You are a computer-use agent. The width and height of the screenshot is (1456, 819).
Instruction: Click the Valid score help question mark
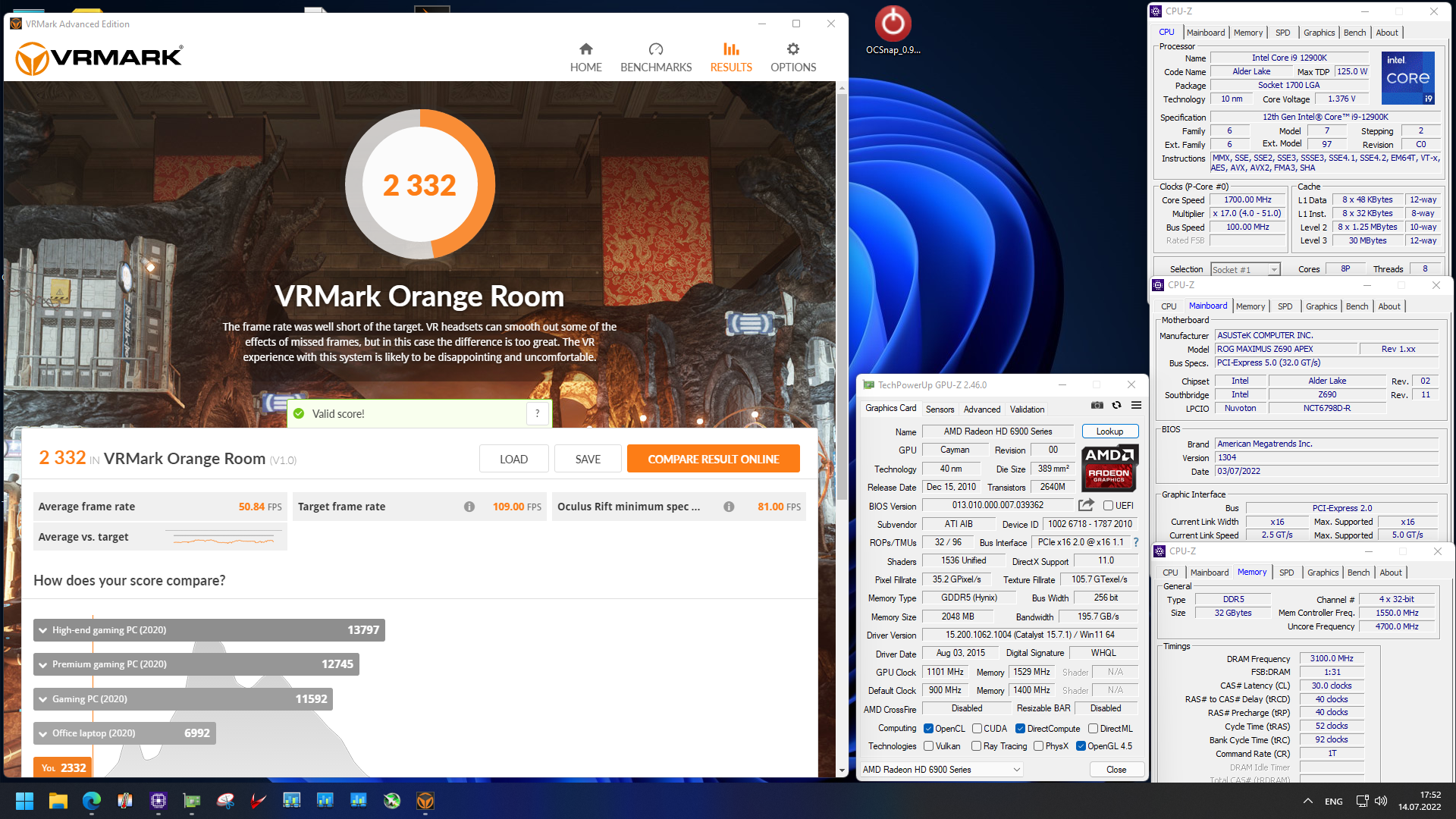tap(538, 413)
